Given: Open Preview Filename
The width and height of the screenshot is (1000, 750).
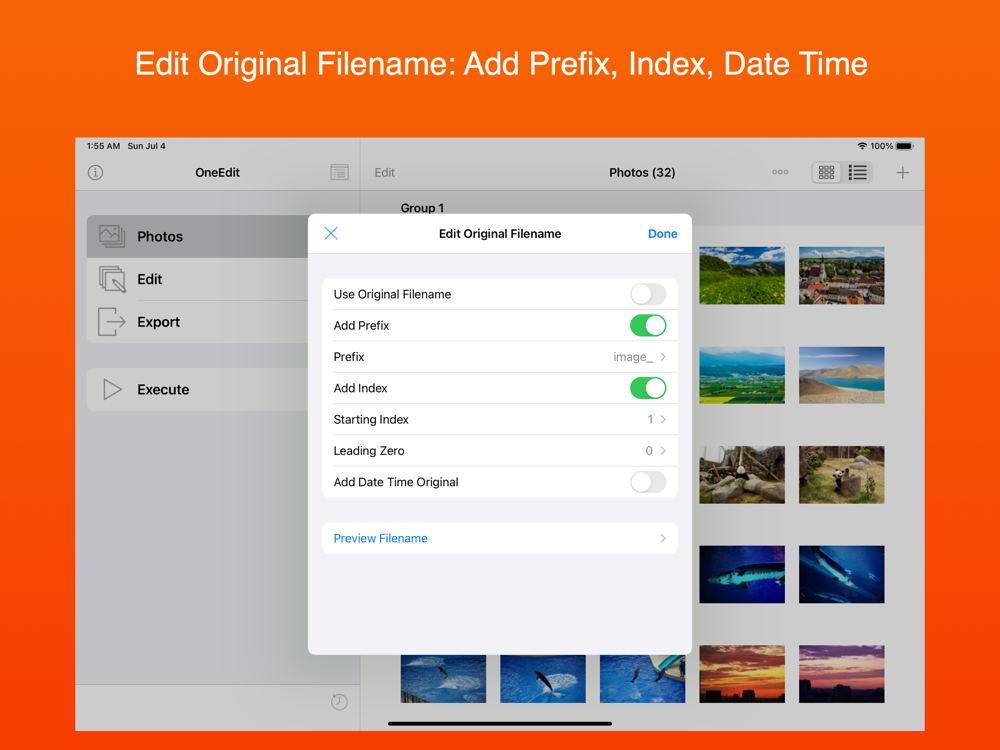Looking at the screenshot, I should (x=499, y=538).
